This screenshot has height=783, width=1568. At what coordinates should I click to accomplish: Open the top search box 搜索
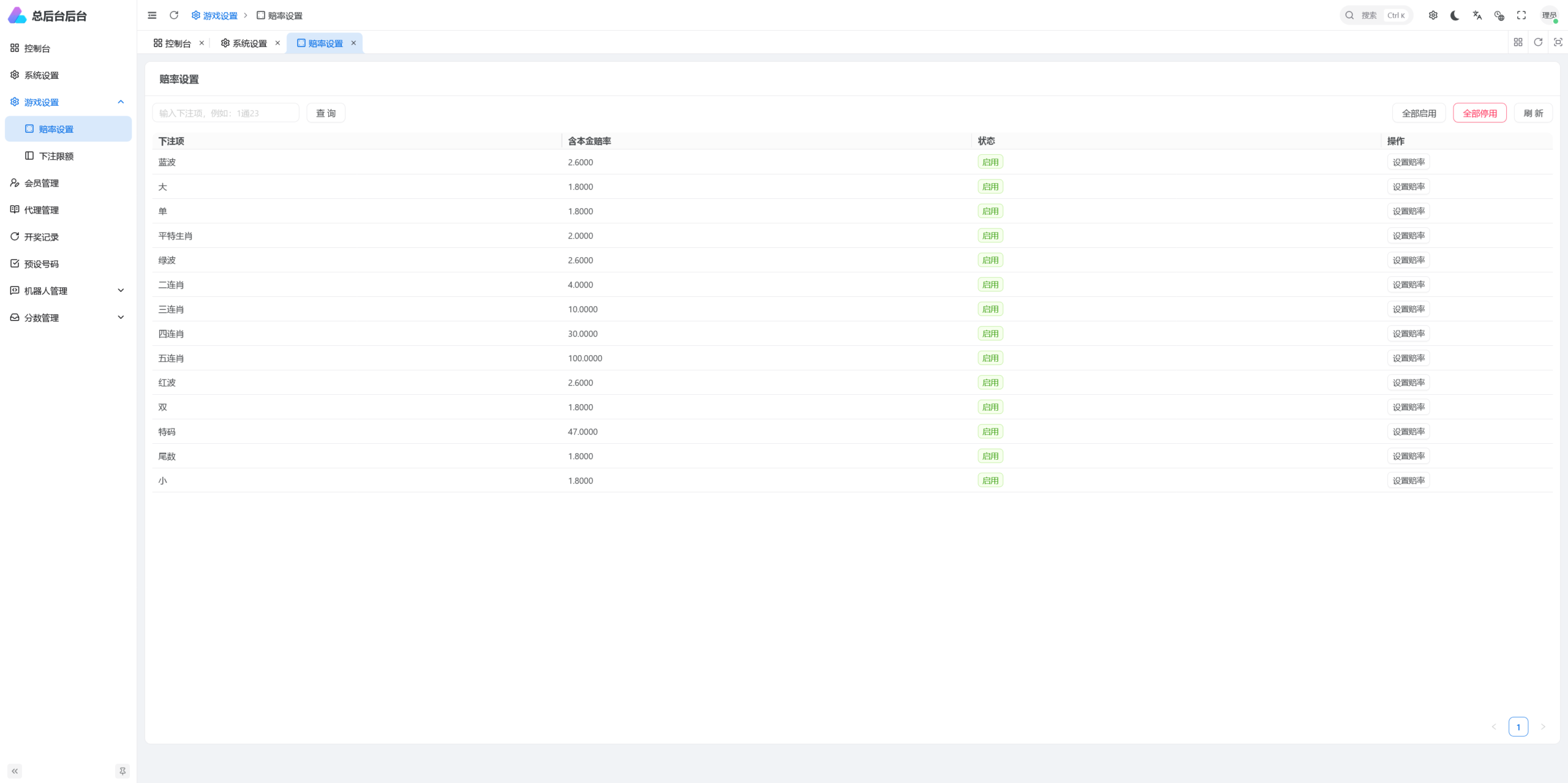pos(1376,15)
